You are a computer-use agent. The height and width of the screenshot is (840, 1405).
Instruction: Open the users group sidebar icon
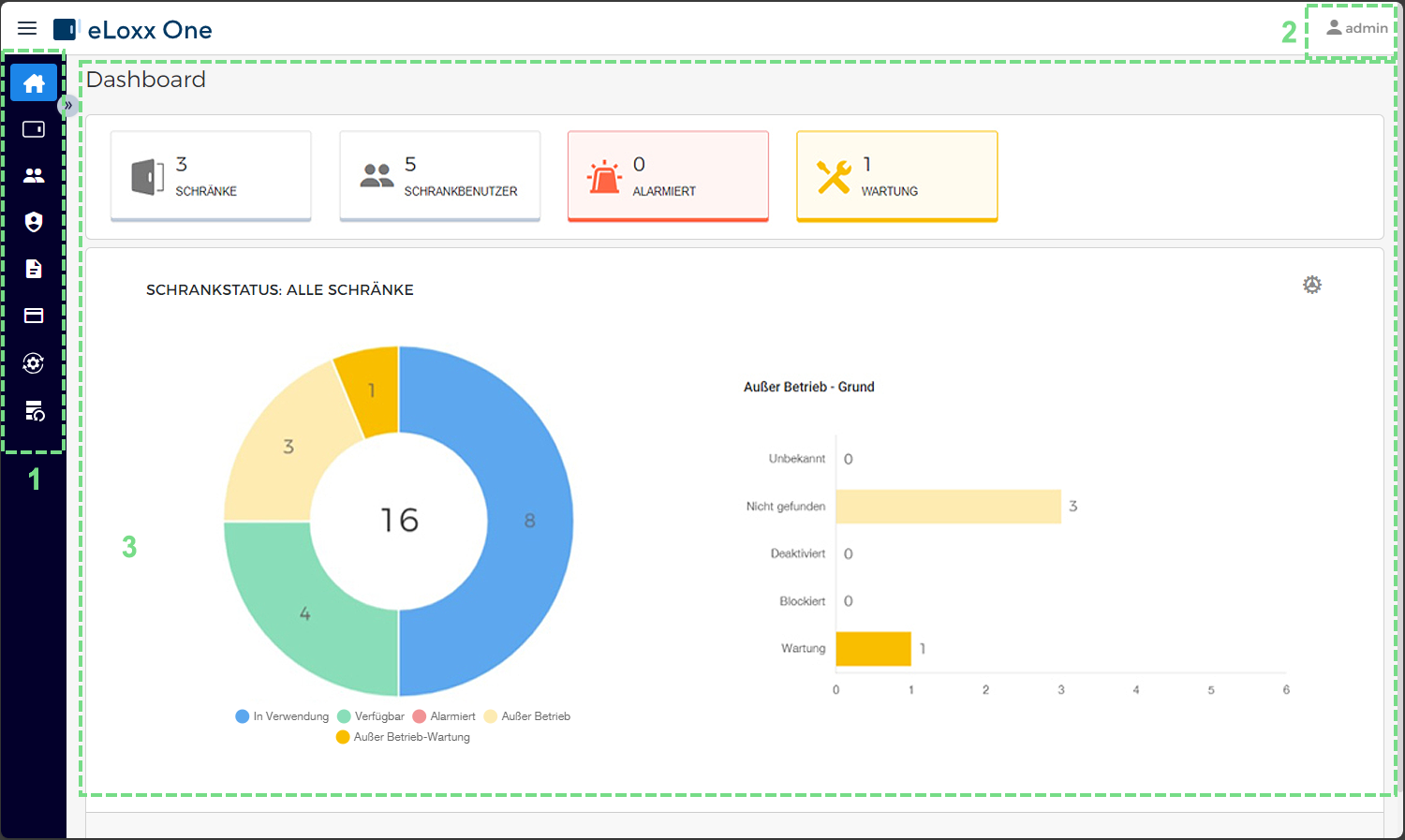pos(34,175)
